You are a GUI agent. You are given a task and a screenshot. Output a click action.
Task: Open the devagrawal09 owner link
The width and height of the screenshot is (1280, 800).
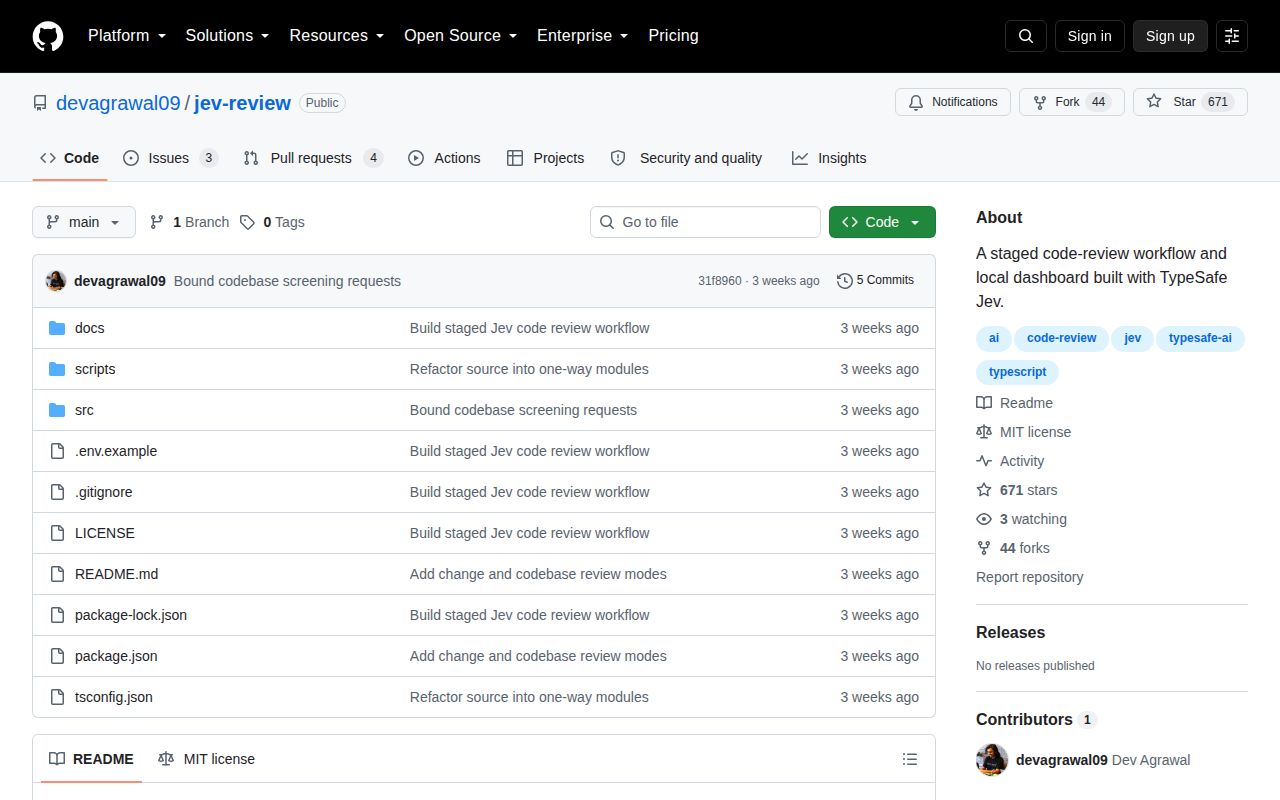pyautogui.click(x=118, y=103)
